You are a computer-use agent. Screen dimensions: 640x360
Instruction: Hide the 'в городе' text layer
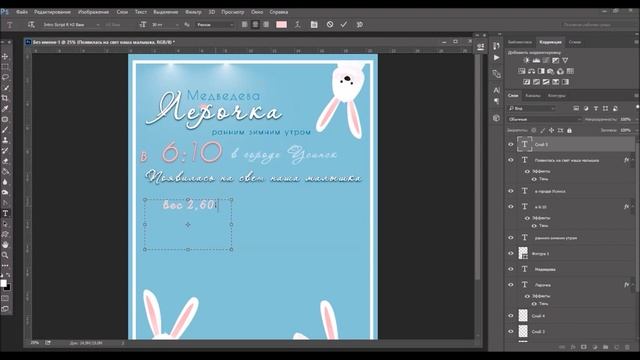511,191
